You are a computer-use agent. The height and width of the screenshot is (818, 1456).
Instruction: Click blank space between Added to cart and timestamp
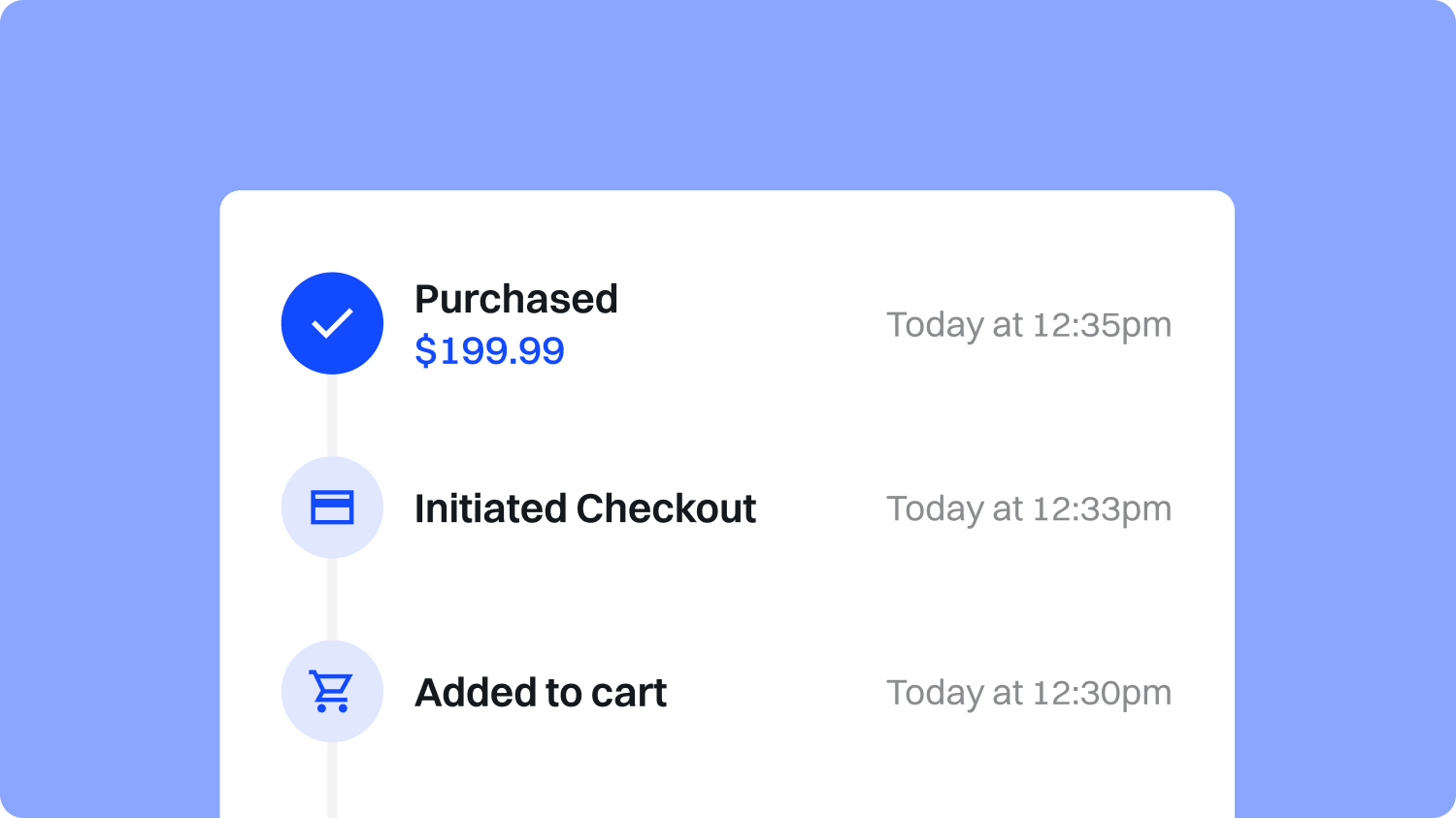coord(777,694)
